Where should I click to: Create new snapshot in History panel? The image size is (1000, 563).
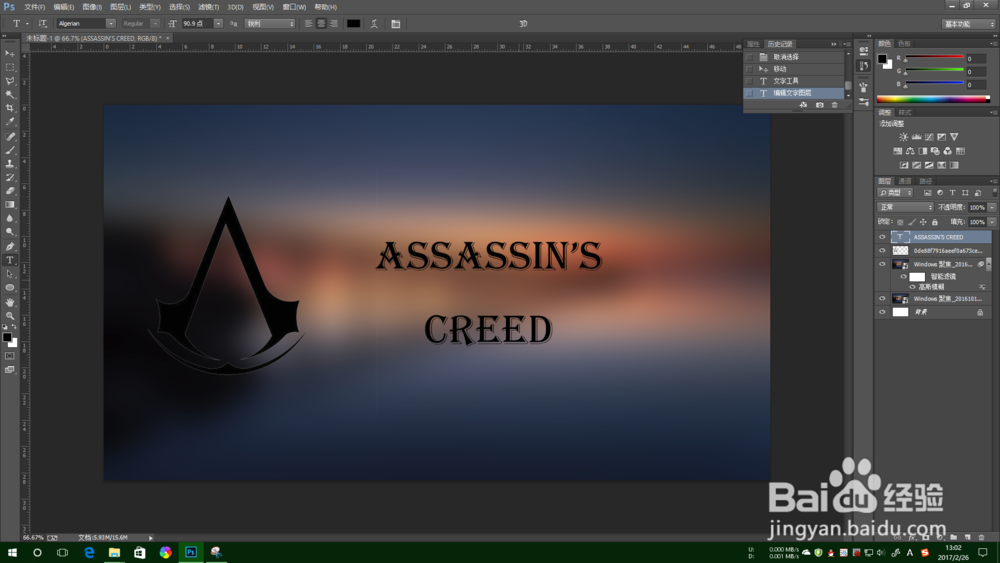click(x=820, y=105)
